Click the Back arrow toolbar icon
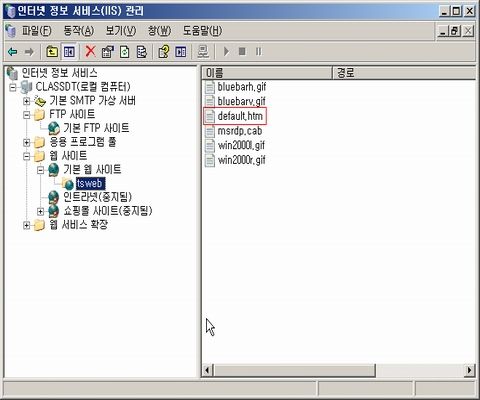This screenshot has width=480, height=400. [13, 52]
